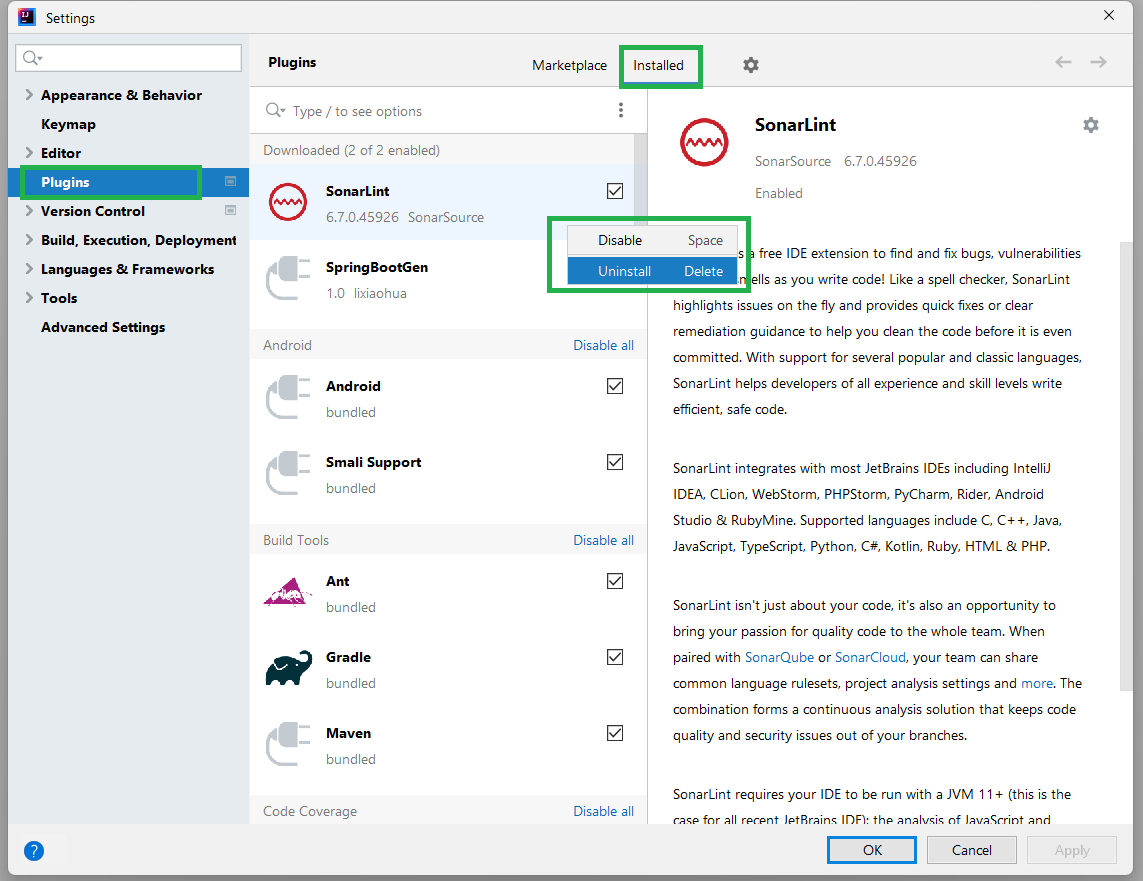Switch to the Marketplace tab
This screenshot has height=881, width=1143.
[569, 66]
